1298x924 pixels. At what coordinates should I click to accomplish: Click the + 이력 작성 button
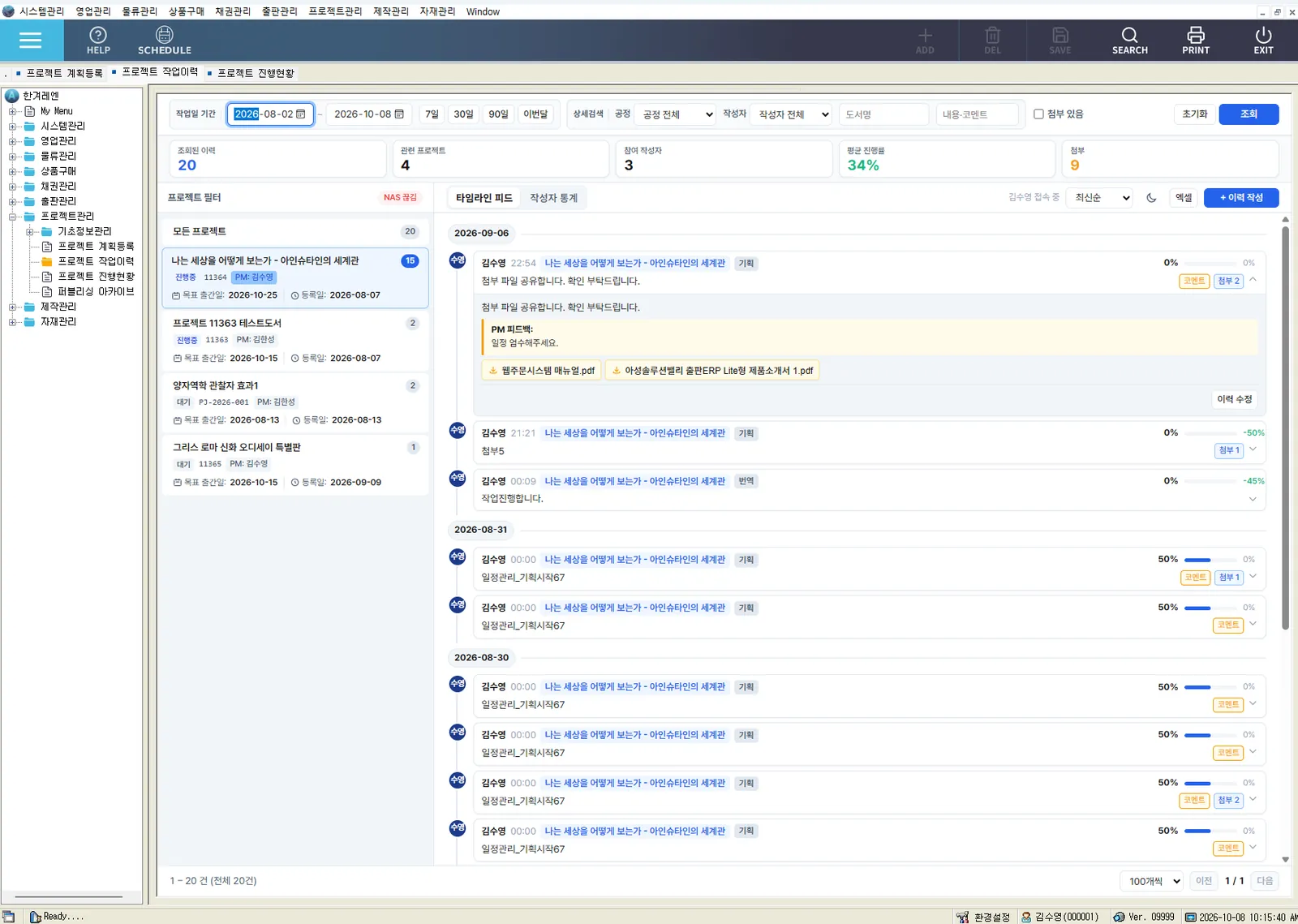point(1241,198)
